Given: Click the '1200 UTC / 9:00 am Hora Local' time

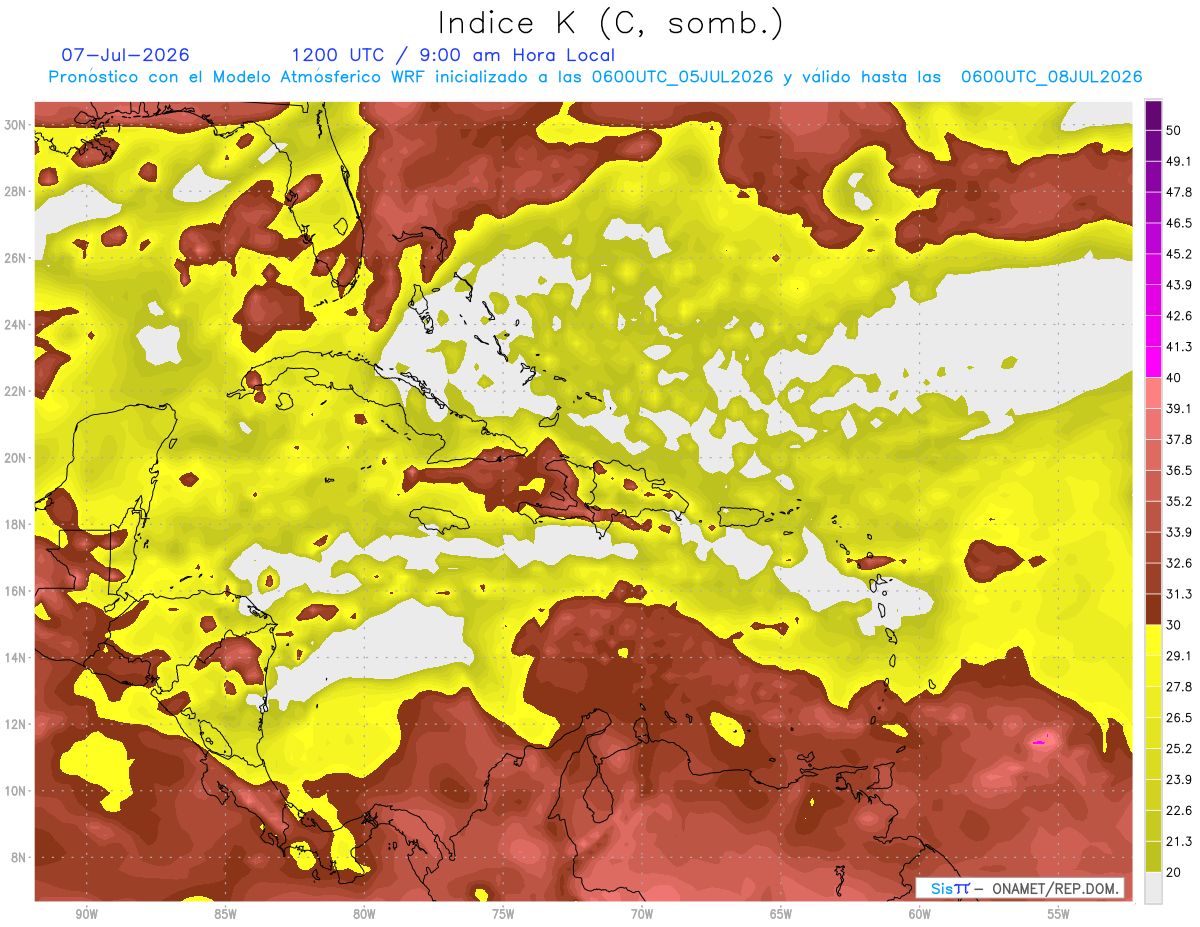Looking at the screenshot, I should [x=453, y=56].
